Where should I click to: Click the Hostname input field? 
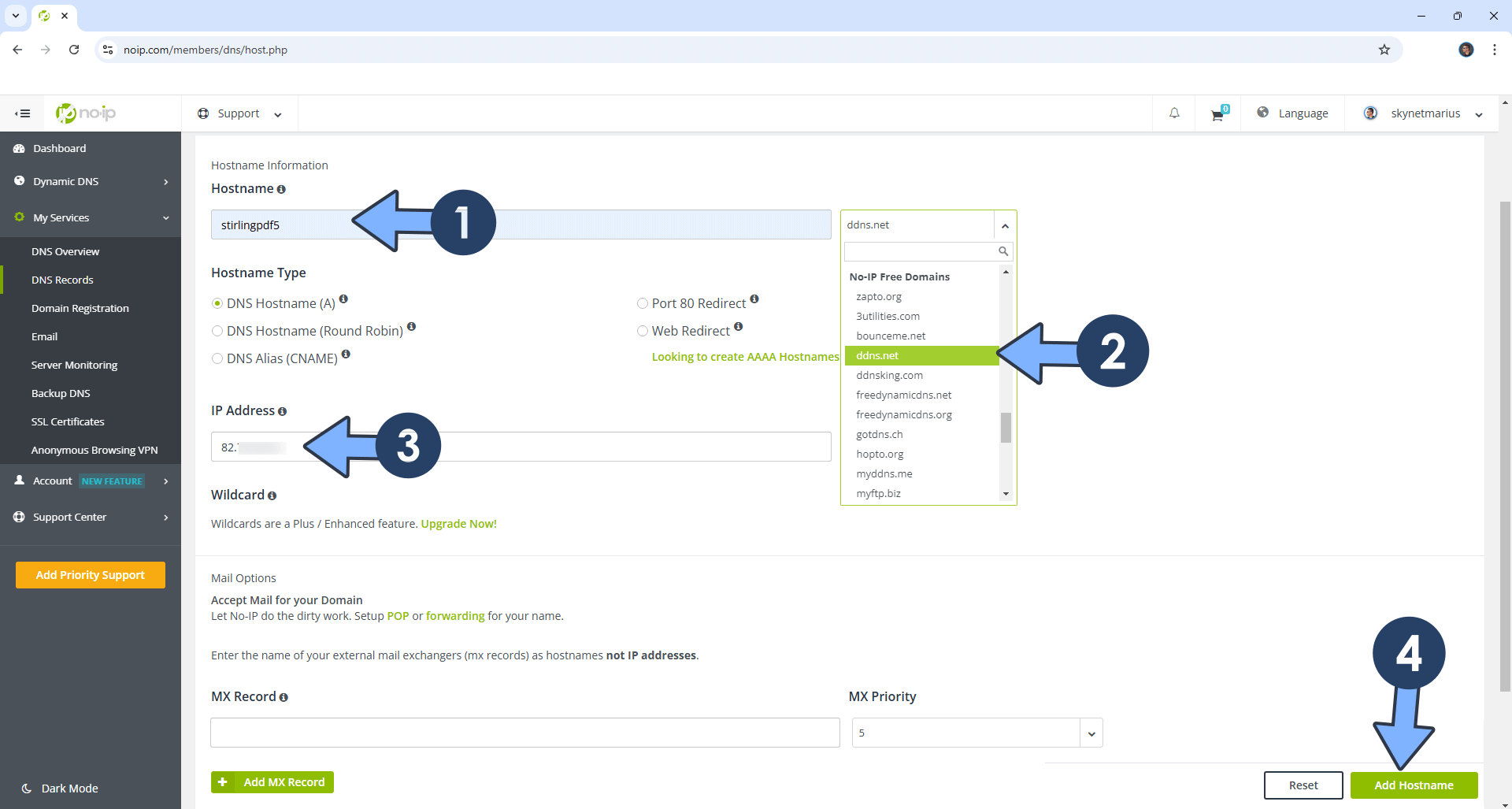521,225
